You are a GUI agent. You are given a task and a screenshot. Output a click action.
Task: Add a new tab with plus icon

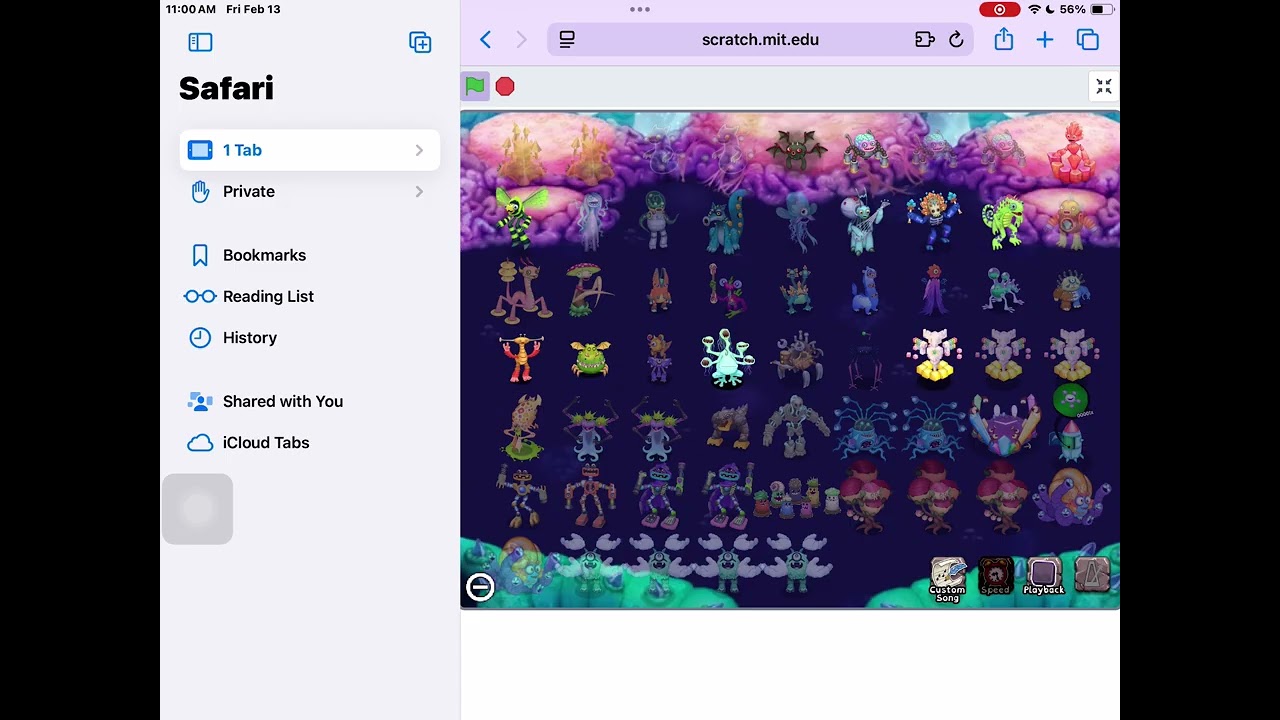(x=1045, y=40)
